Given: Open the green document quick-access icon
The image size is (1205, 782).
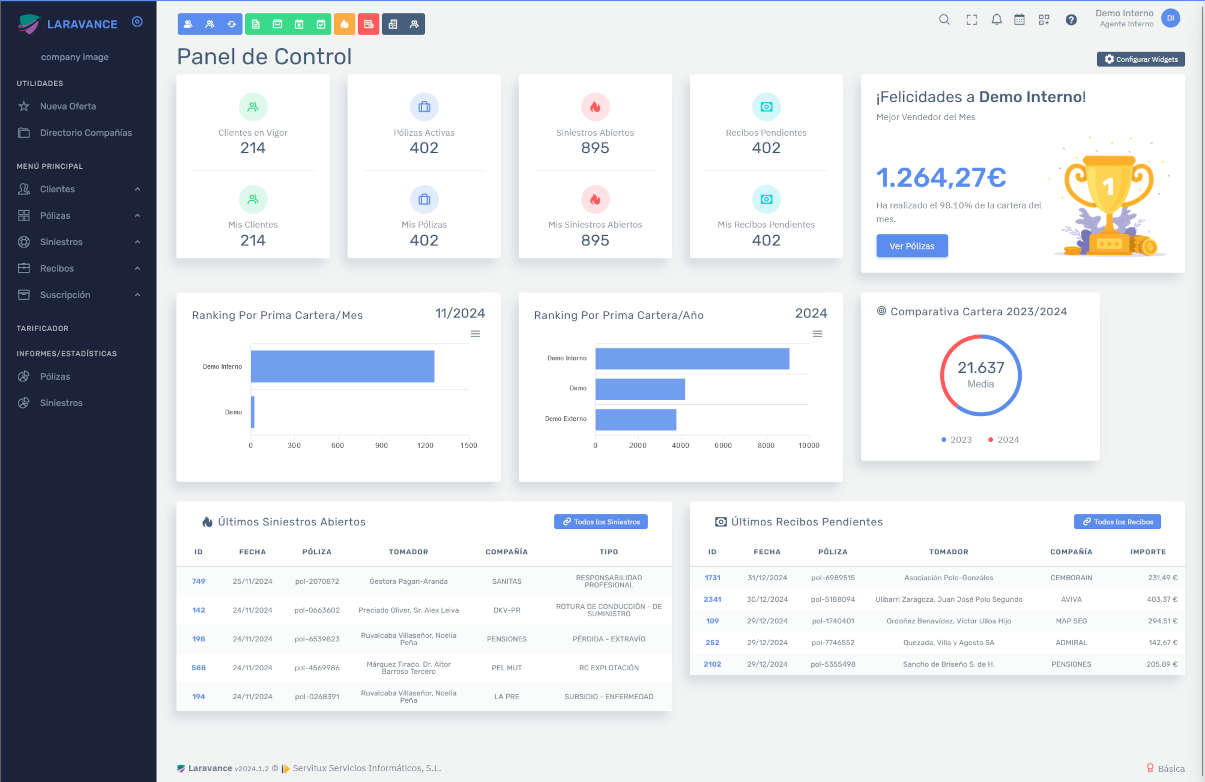Looking at the screenshot, I should point(257,23).
